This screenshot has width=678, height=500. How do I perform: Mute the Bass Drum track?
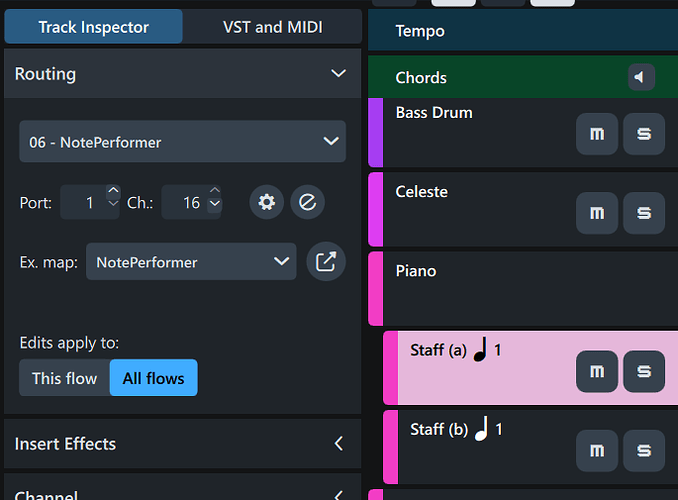tap(597, 134)
